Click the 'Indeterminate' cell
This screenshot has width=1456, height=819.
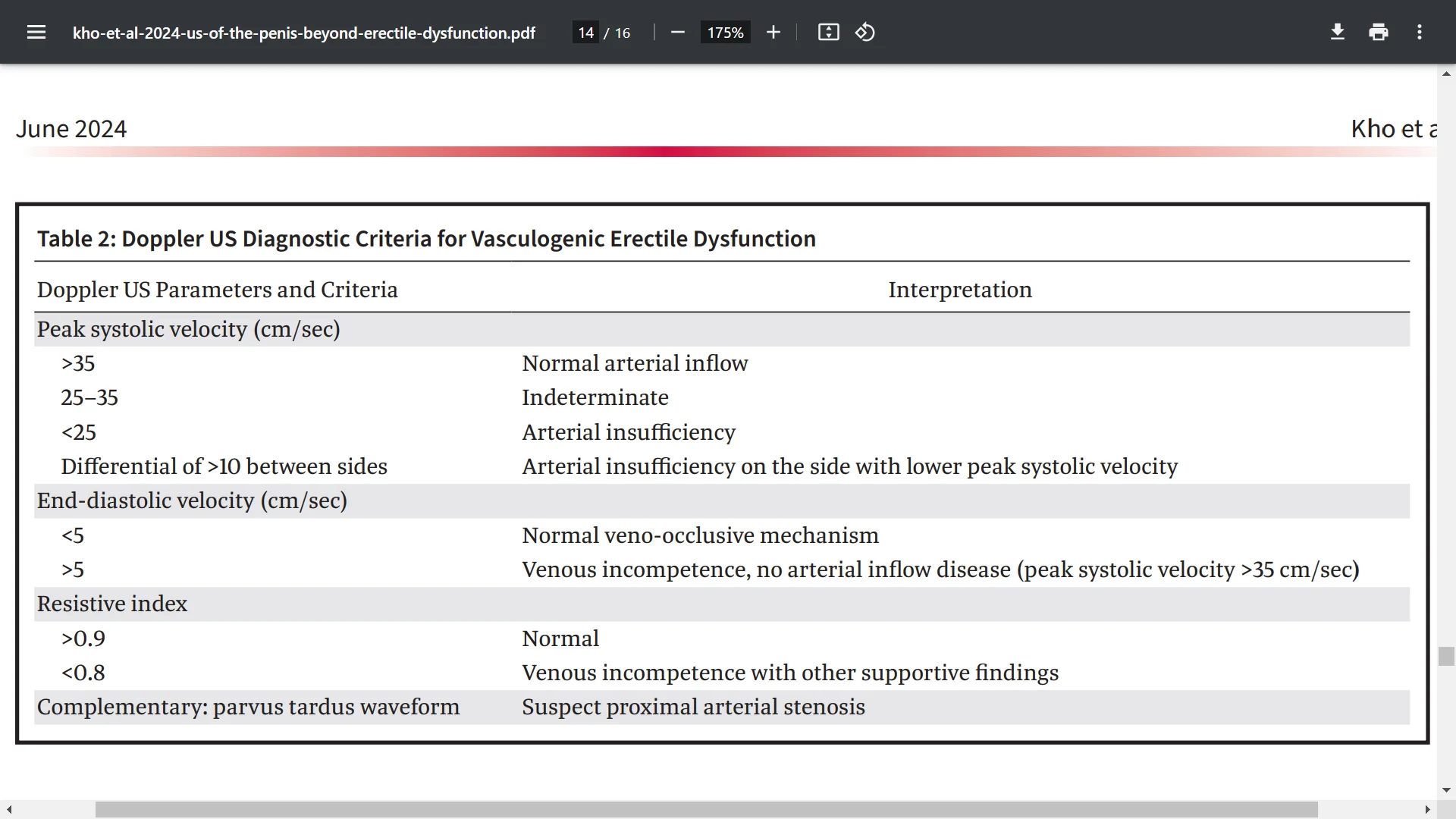[595, 397]
